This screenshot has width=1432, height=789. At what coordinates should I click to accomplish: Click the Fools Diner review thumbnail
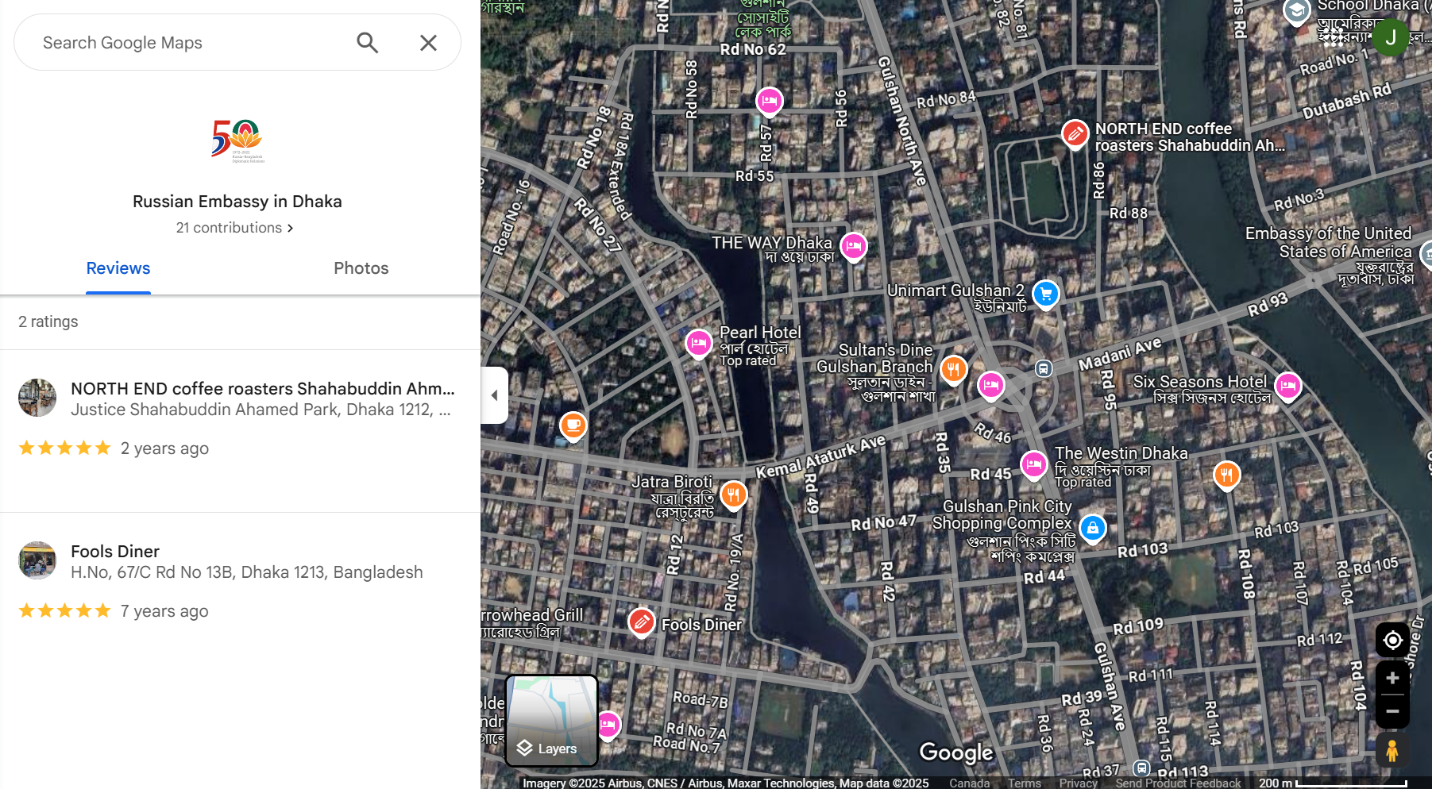point(37,561)
